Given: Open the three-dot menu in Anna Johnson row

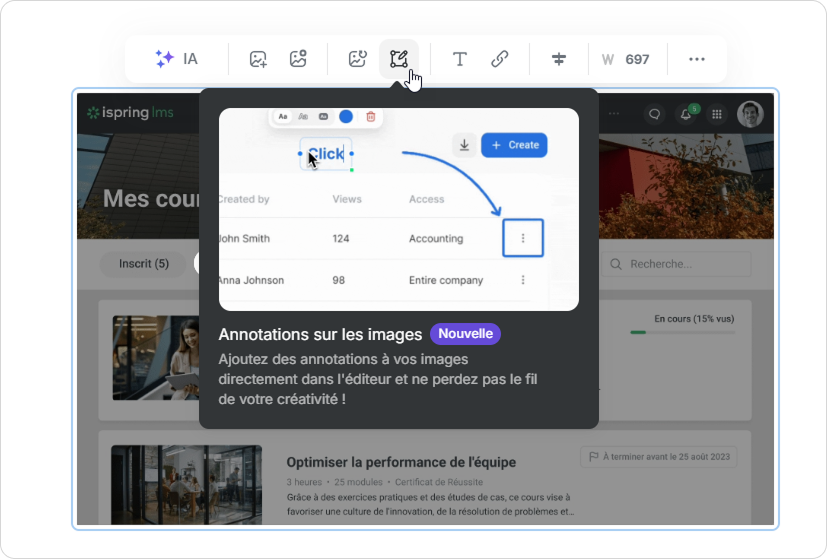Looking at the screenshot, I should coord(523,280).
